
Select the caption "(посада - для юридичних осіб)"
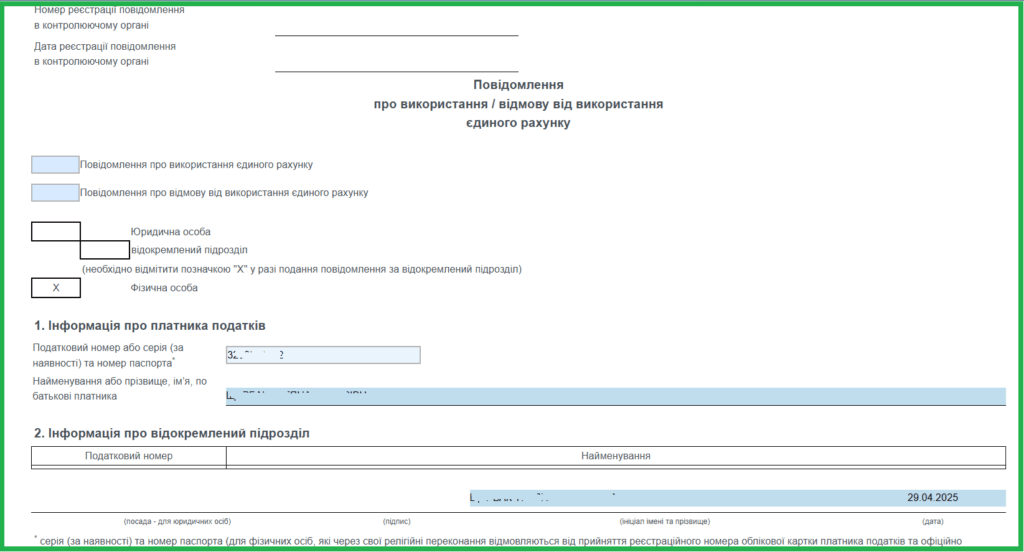(x=177, y=521)
